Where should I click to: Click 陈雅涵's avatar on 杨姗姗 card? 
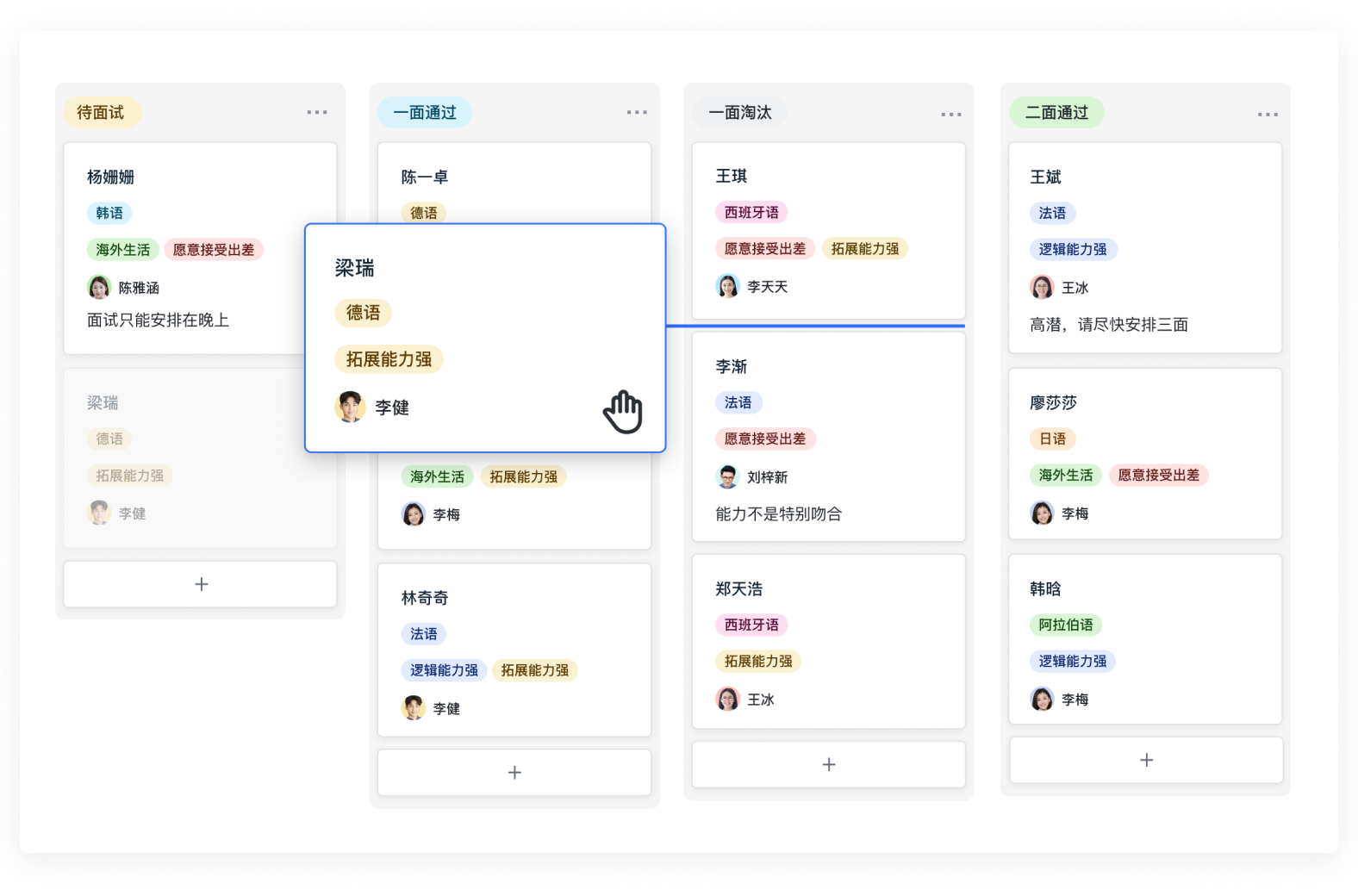(x=99, y=287)
